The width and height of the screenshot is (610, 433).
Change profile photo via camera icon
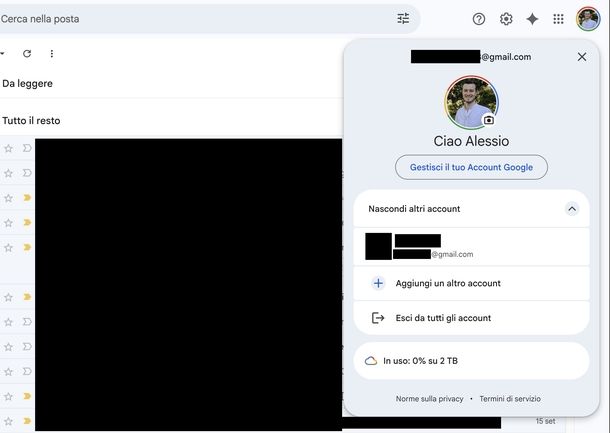(x=489, y=120)
